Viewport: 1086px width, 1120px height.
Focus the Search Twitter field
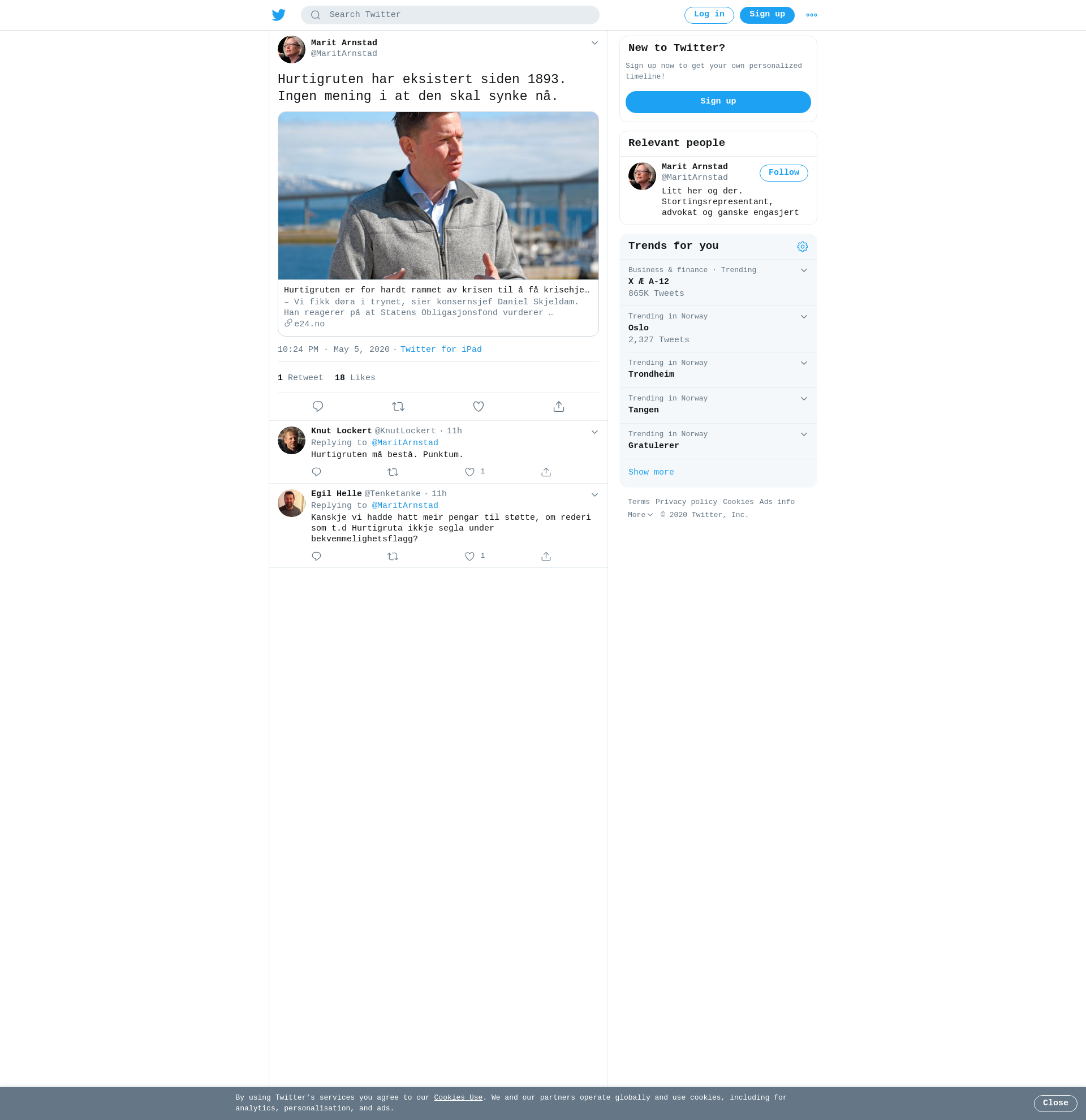point(450,15)
